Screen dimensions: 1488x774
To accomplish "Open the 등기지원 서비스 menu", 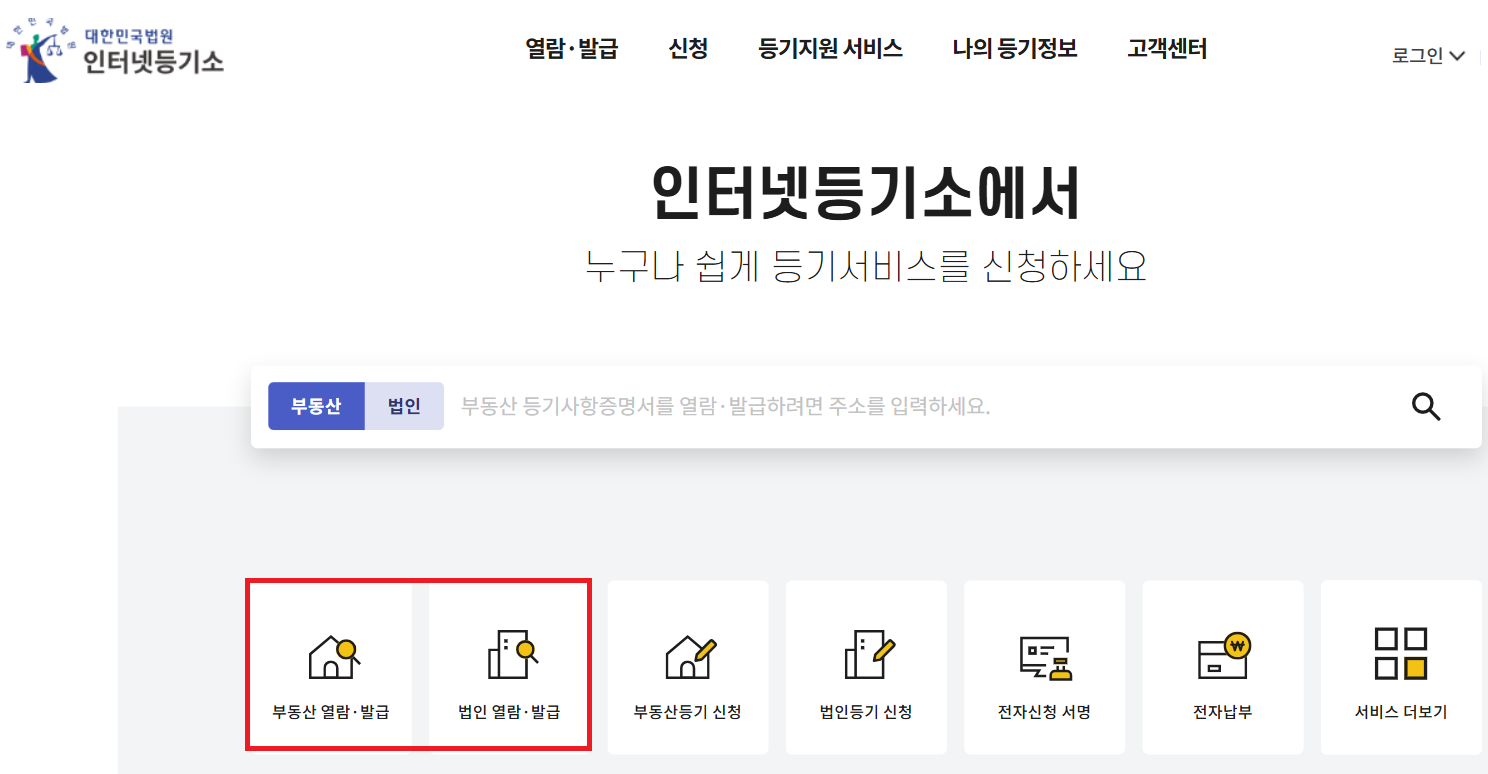I will (x=831, y=49).
